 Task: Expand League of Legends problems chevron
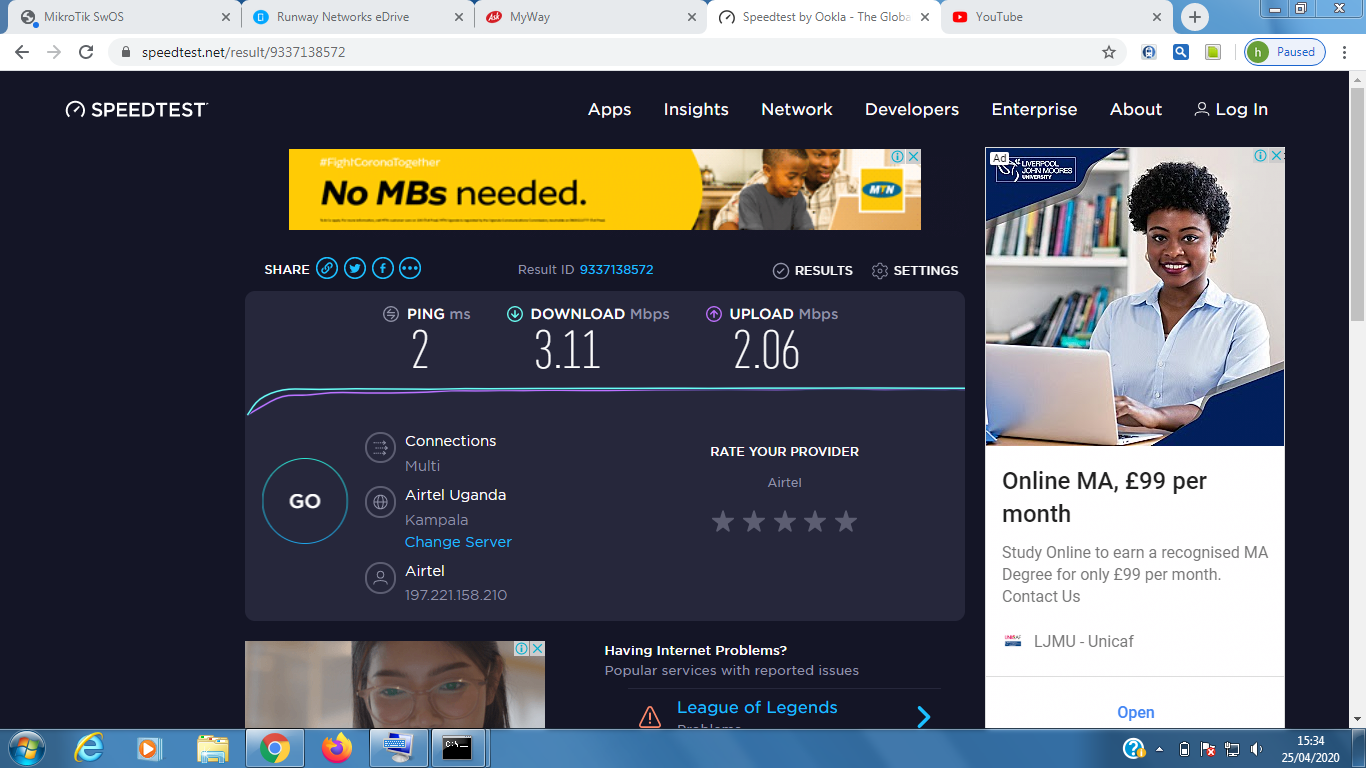(923, 716)
